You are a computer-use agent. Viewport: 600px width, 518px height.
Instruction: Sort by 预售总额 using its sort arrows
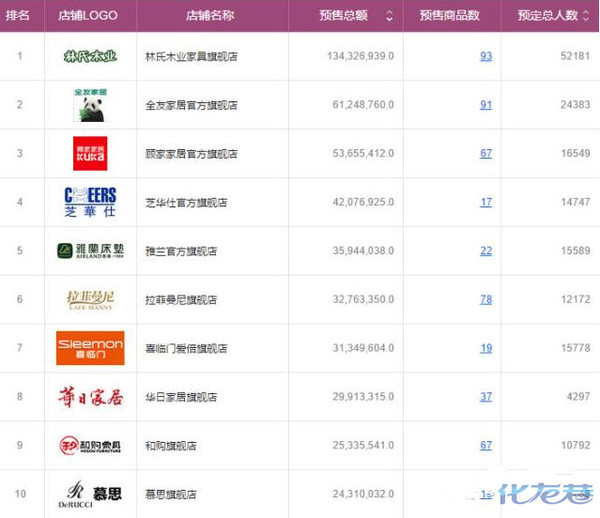(x=389, y=16)
